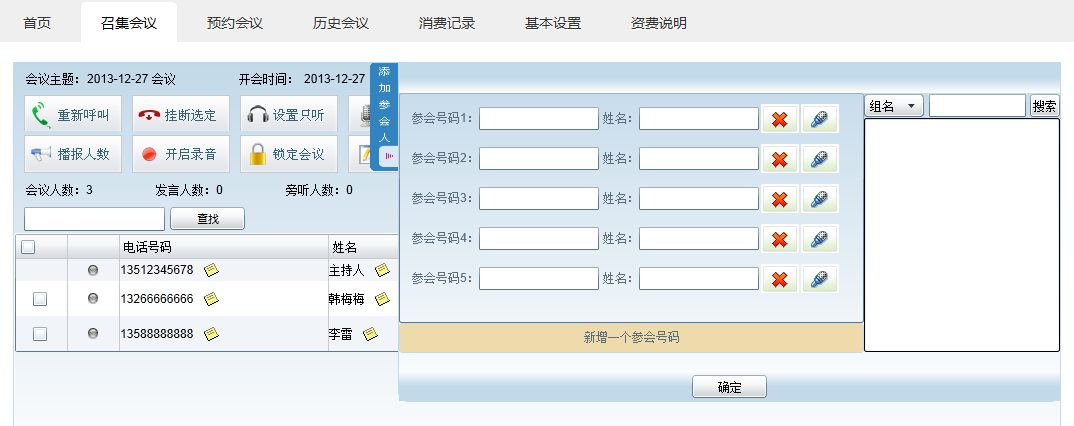Click the 搜索 button beside group field
The image size is (1074, 426).
click(1045, 106)
